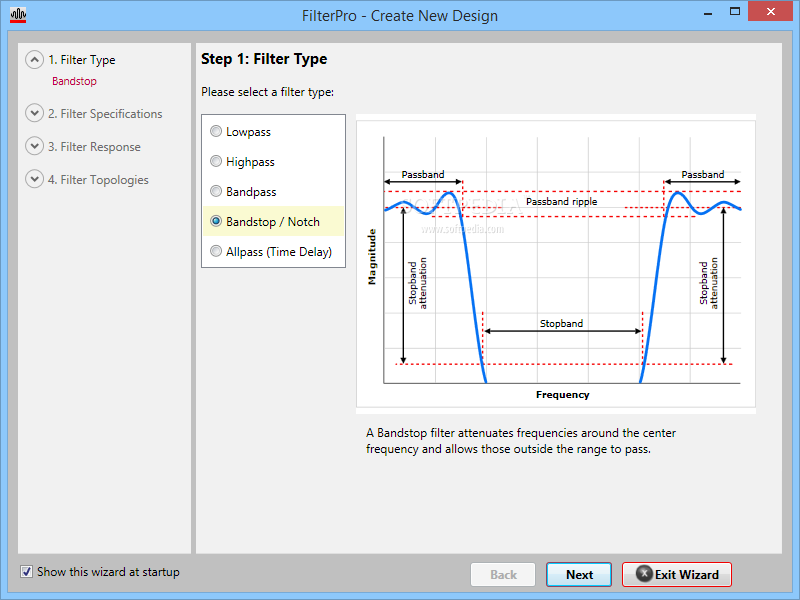Open the '4. Filter Topologies' step label

tap(98, 180)
